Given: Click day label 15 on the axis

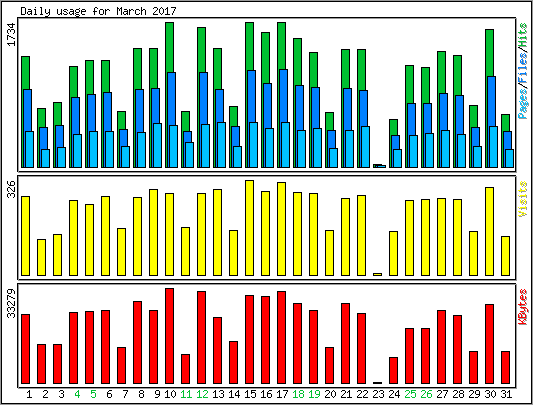Looking at the screenshot, I should click(250, 394).
